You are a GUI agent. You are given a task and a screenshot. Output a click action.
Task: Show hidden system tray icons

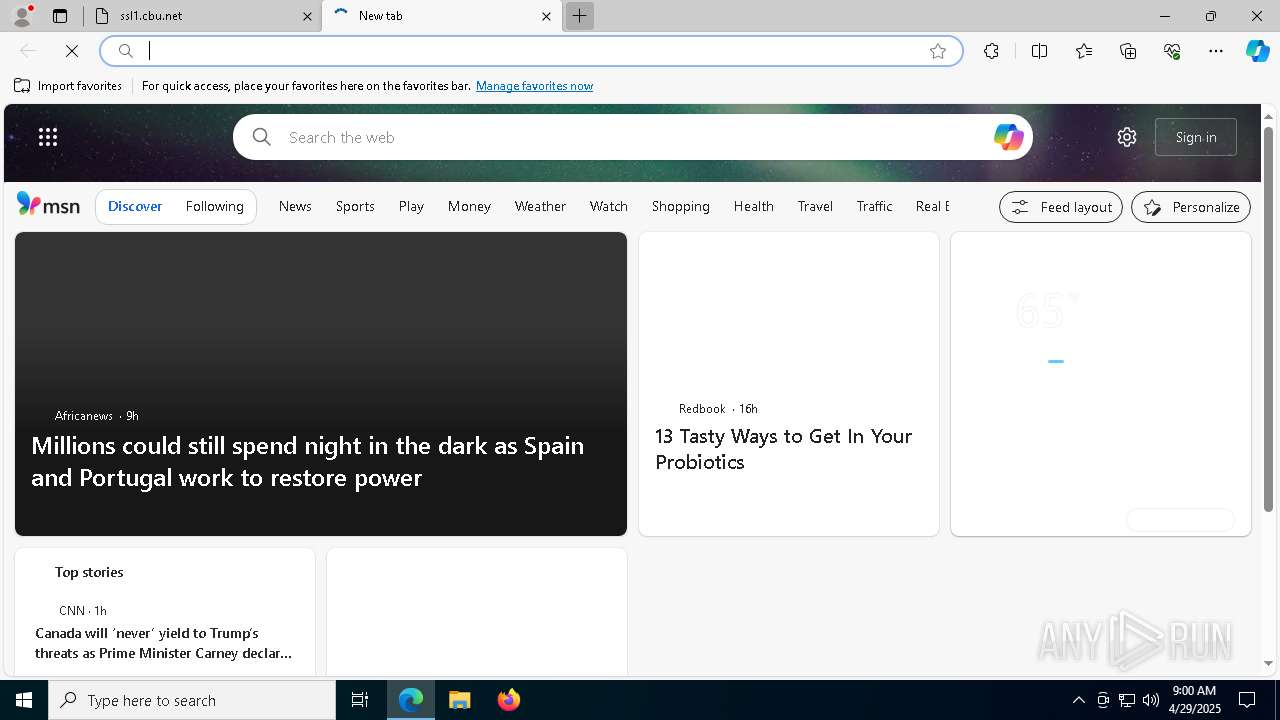(x=1078, y=700)
